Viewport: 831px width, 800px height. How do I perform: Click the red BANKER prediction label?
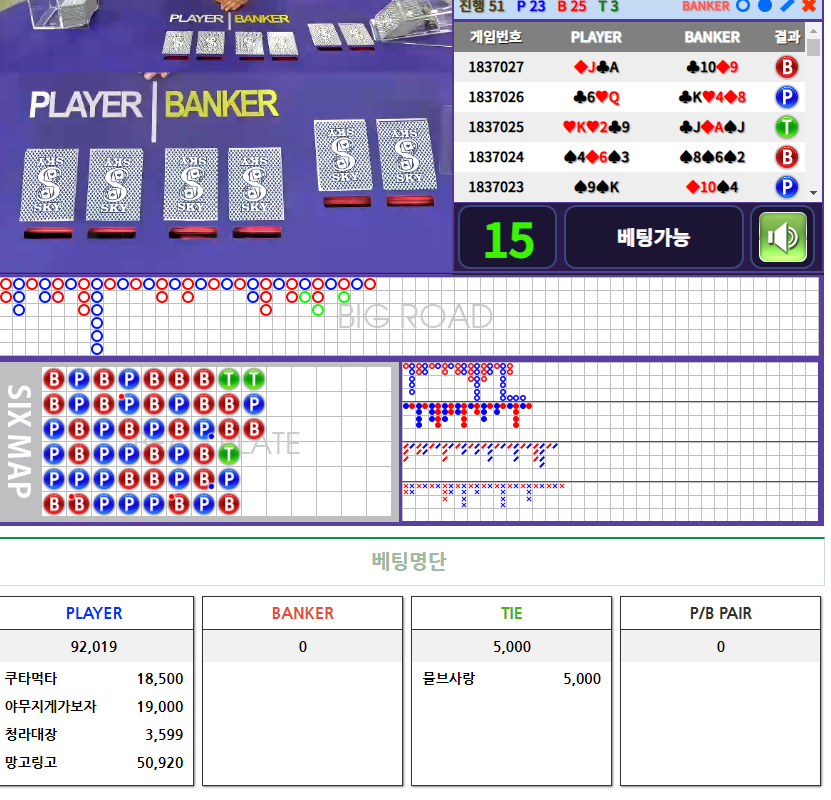(x=705, y=6)
